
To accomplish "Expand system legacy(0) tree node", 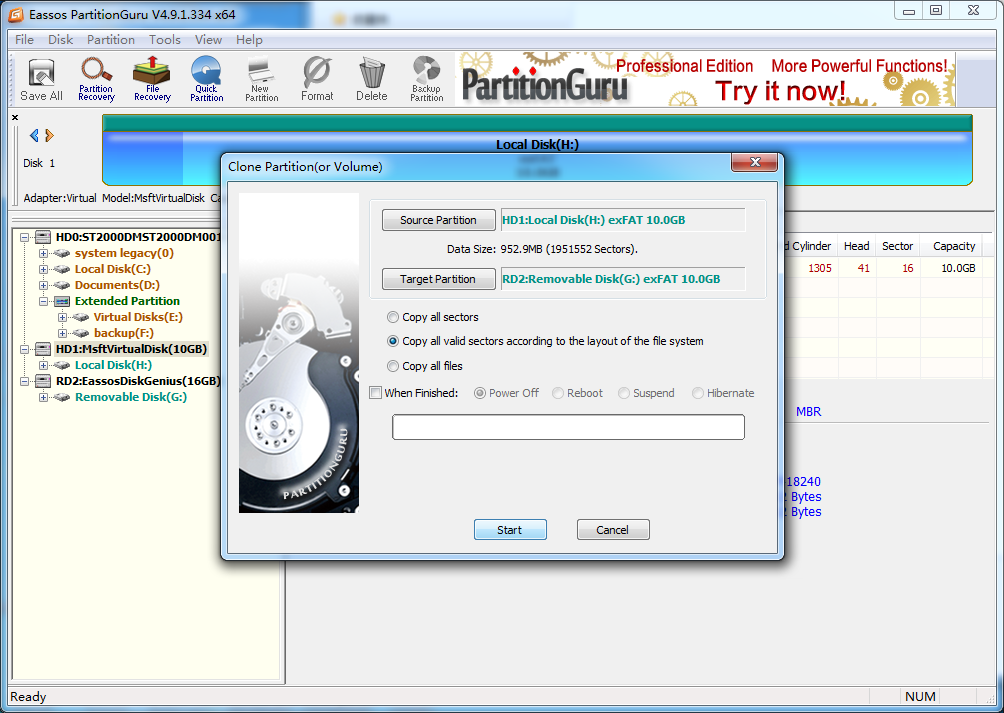I will (44, 253).
